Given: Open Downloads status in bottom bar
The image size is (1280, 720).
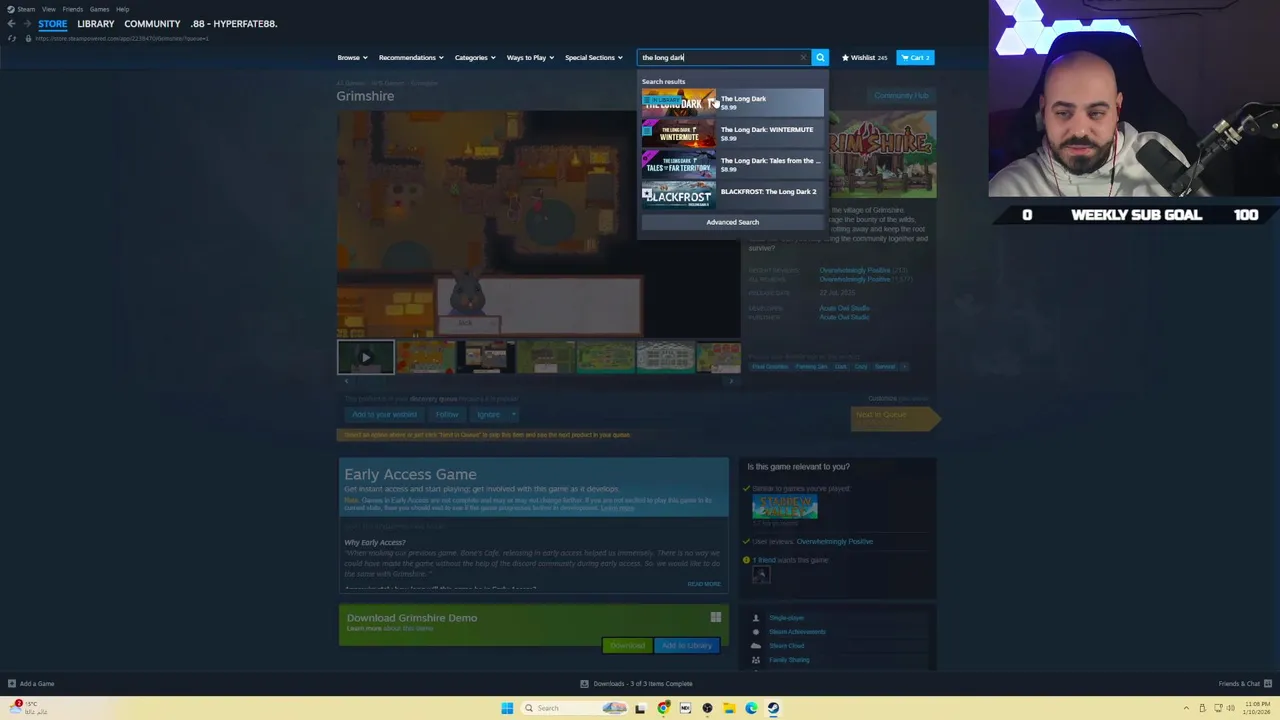Looking at the screenshot, I should click(x=637, y=684).
